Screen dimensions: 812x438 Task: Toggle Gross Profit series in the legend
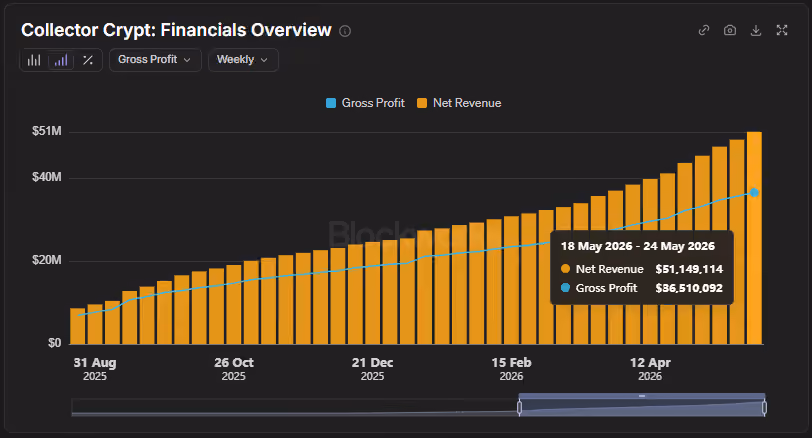[365, 103]
